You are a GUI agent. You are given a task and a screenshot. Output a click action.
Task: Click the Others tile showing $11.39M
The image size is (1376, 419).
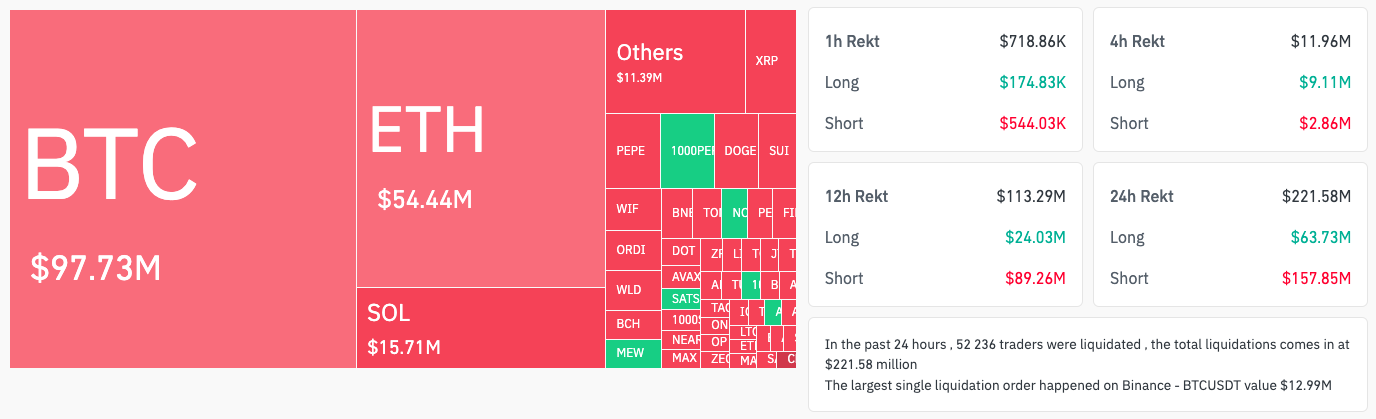(675, 62)
